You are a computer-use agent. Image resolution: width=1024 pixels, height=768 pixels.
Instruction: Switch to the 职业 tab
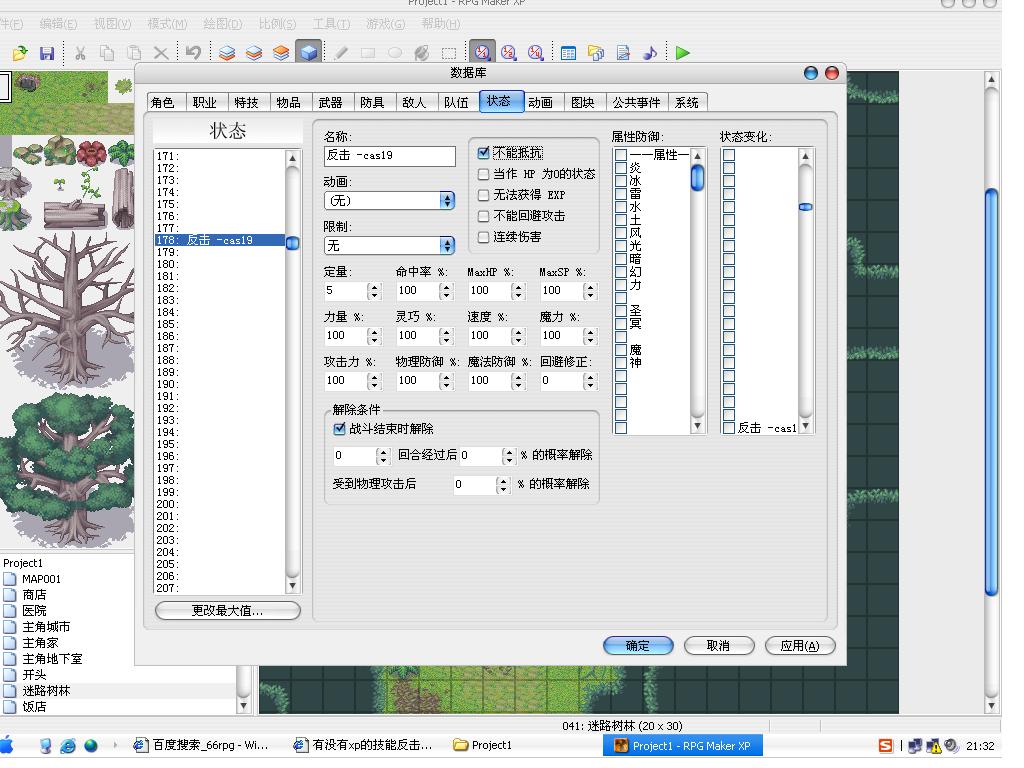coord(204,103)
